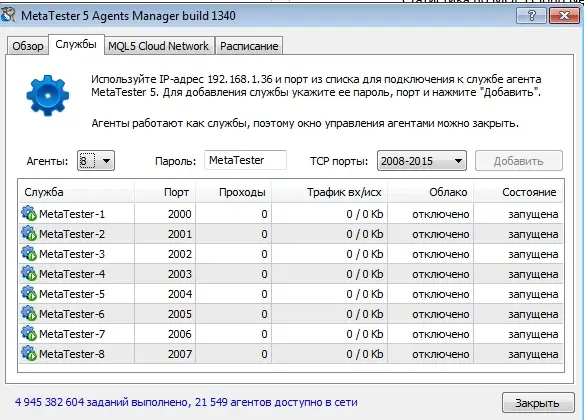This screenshot has width=584, height=420.
Task: Click the Пароль input field
Action: 245,160
